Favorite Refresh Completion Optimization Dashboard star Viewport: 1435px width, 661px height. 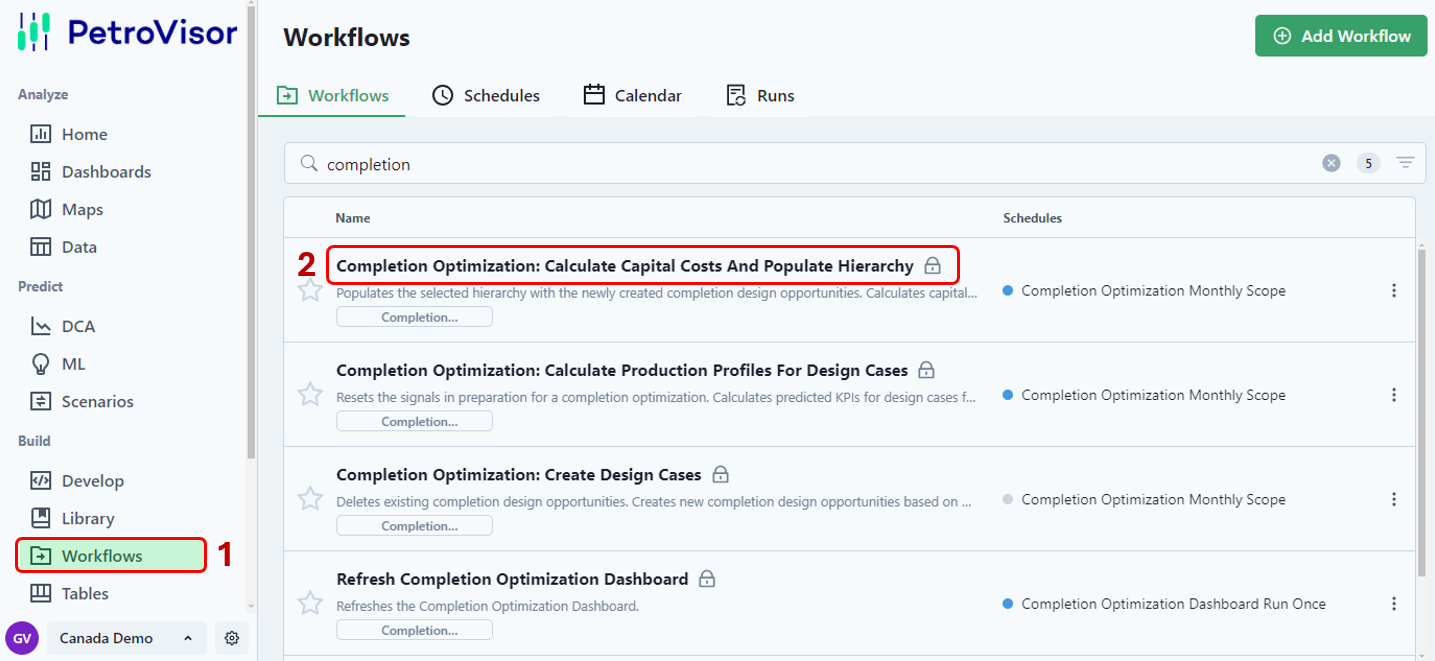click(310, 603)
